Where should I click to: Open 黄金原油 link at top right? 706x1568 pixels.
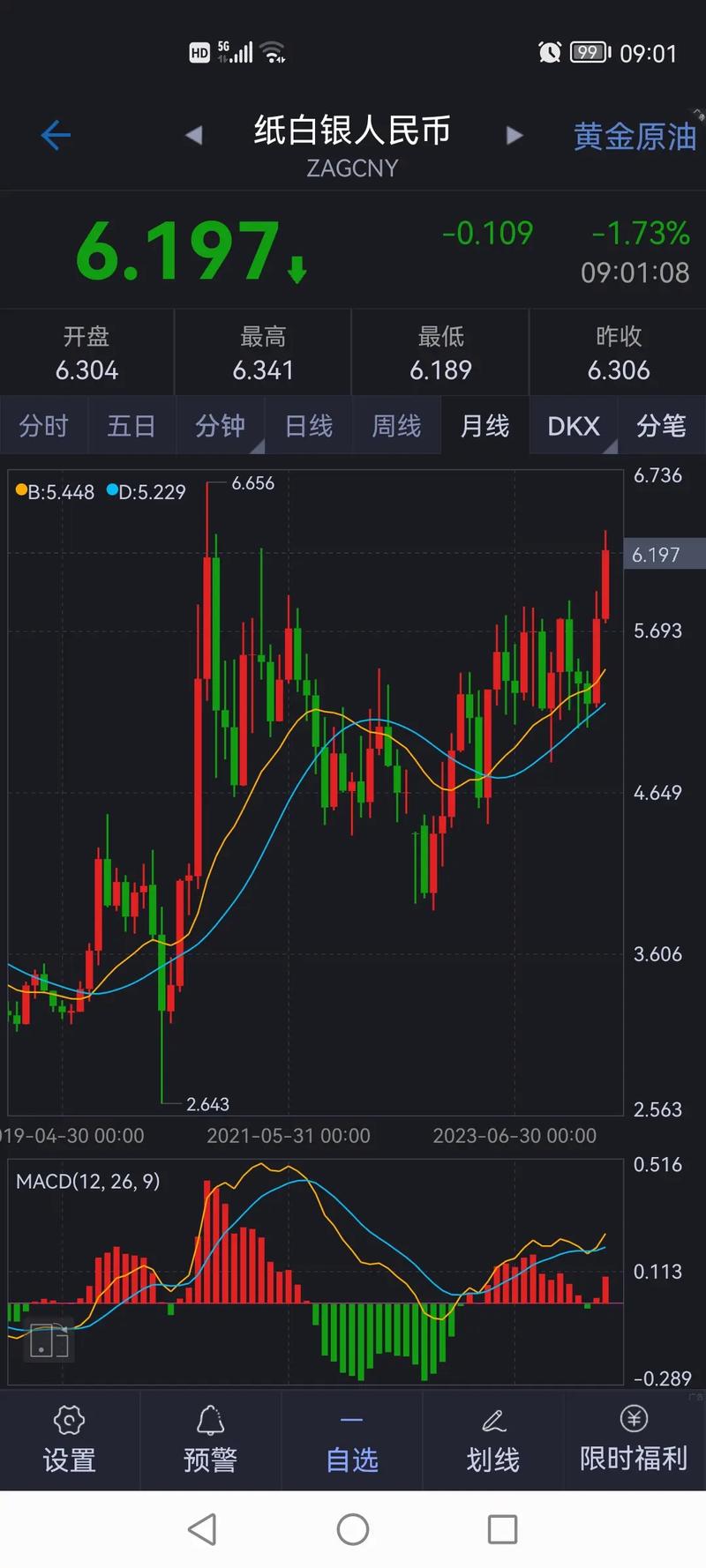pos(635,137)
